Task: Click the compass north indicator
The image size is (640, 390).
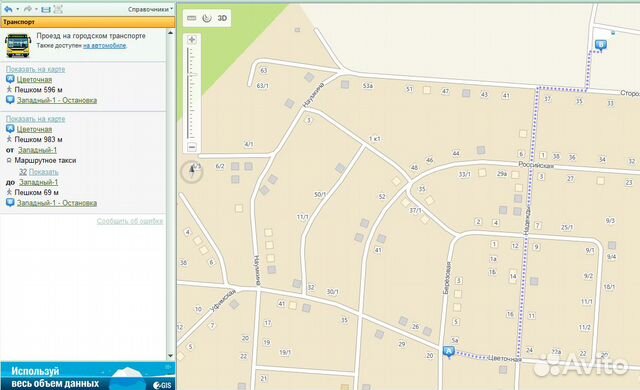Action: (192, 171)
